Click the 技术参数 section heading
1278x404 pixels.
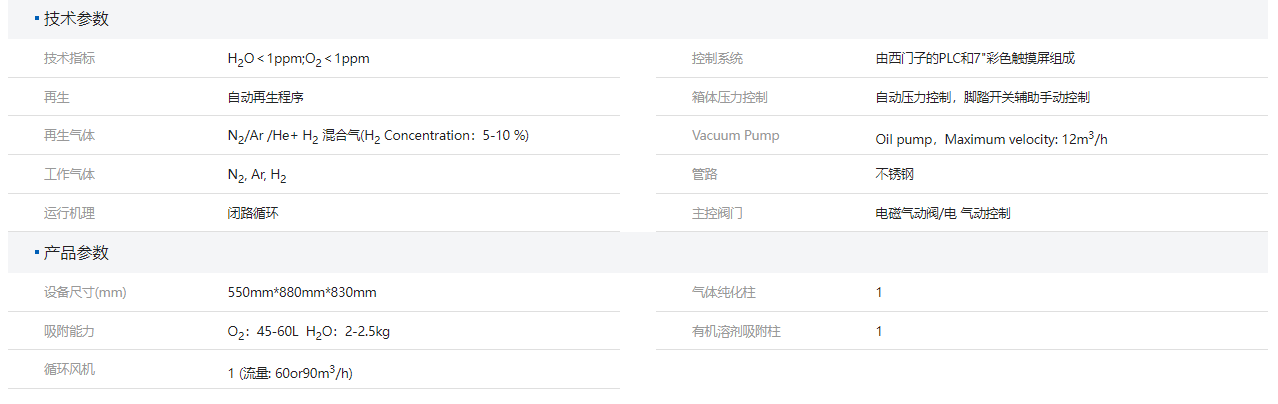(x=76, y=19)
